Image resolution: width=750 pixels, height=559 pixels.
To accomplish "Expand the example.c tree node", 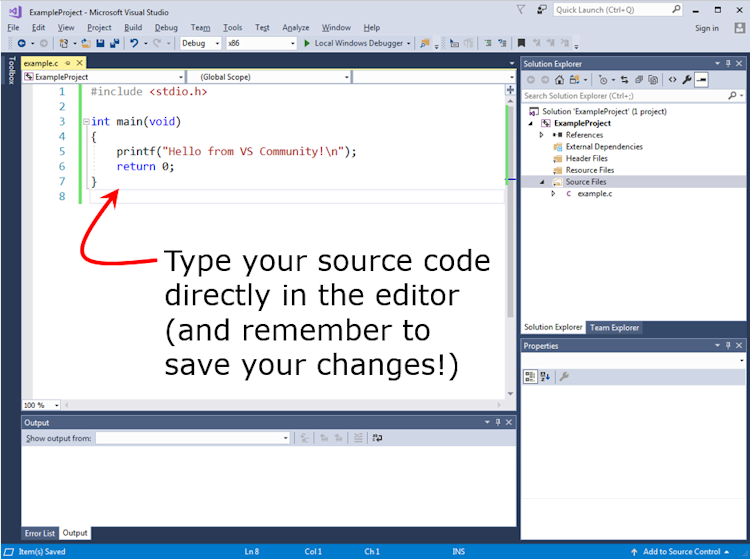I will coord(553,194).
